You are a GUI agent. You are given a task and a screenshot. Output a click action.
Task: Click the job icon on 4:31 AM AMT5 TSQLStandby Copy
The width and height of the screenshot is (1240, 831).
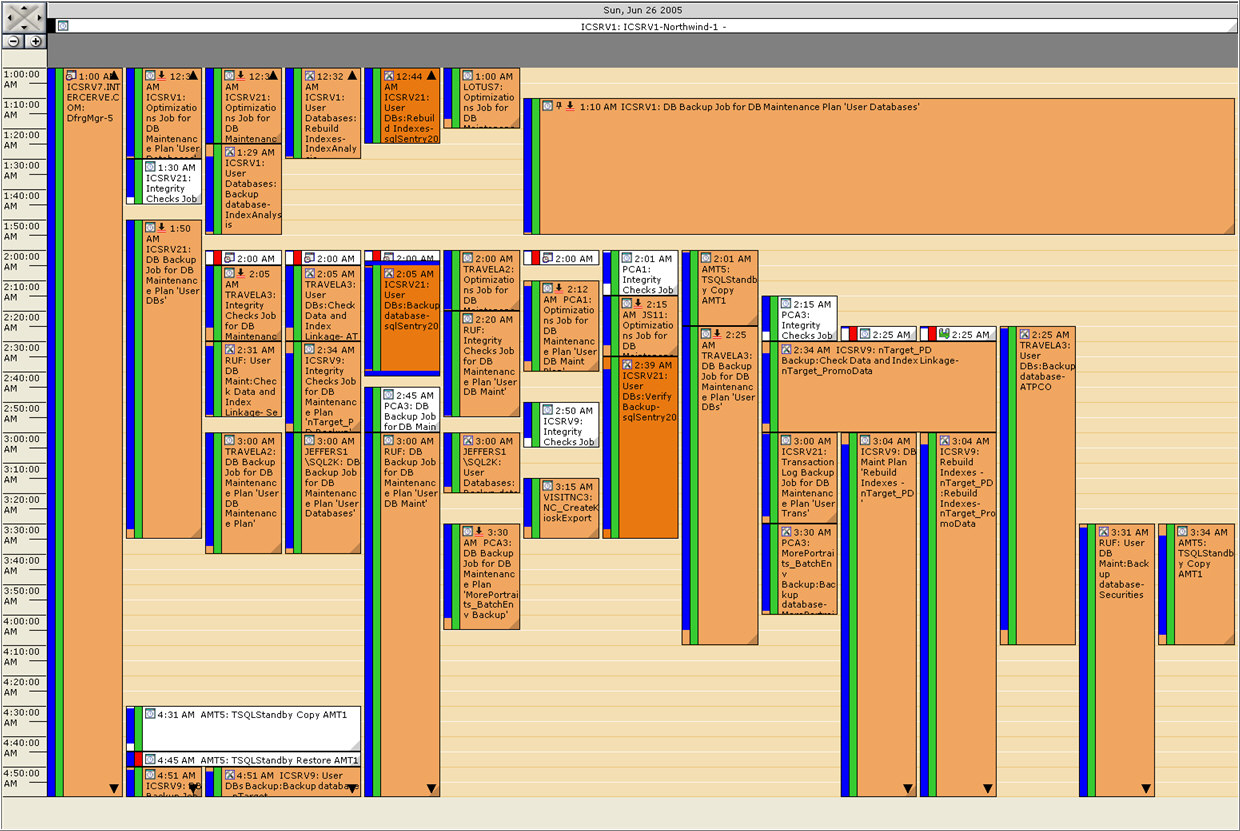(x=150, y=714)
